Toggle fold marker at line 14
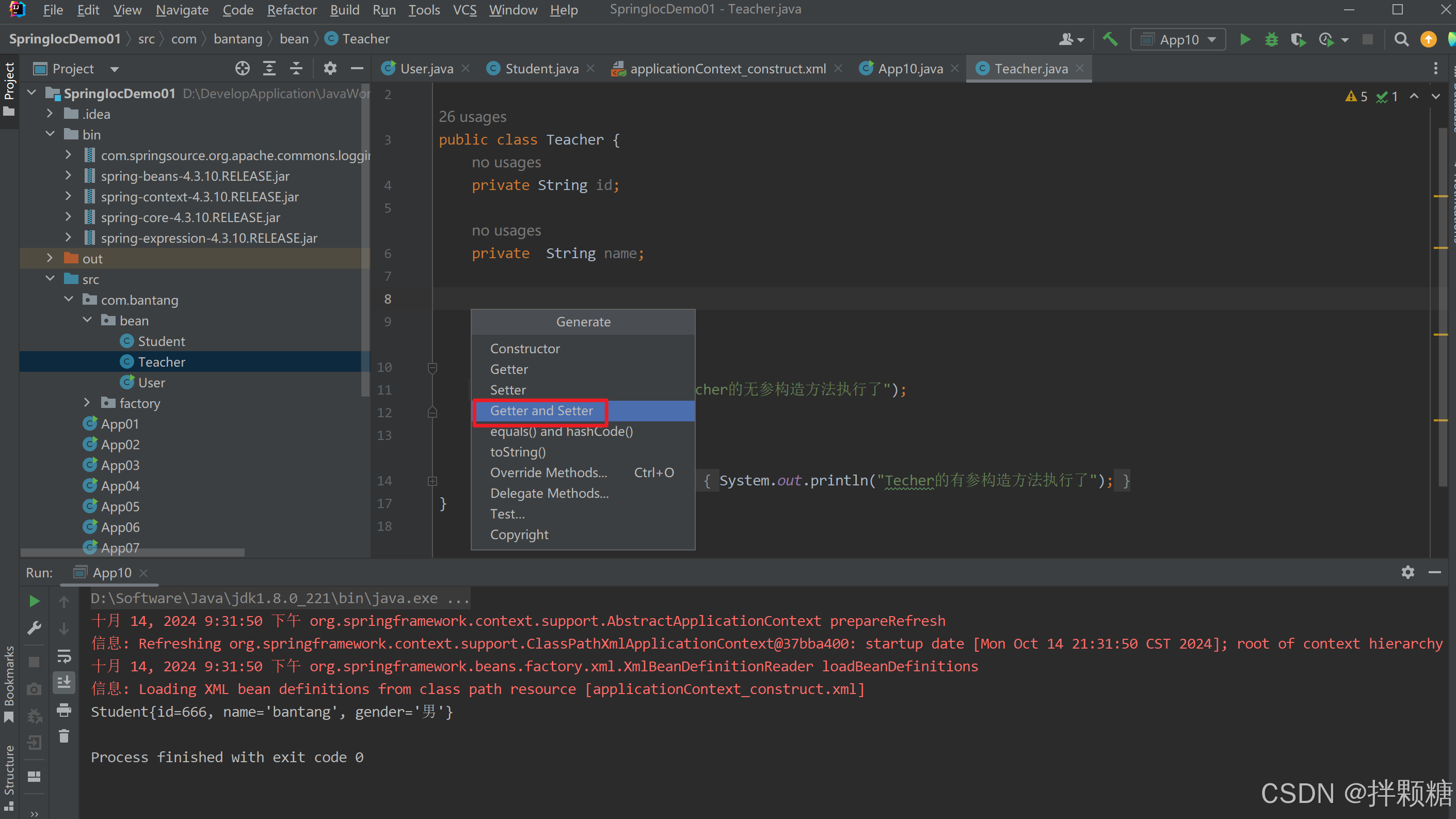This screenshot has height=819, width=1456. [433, 481]
